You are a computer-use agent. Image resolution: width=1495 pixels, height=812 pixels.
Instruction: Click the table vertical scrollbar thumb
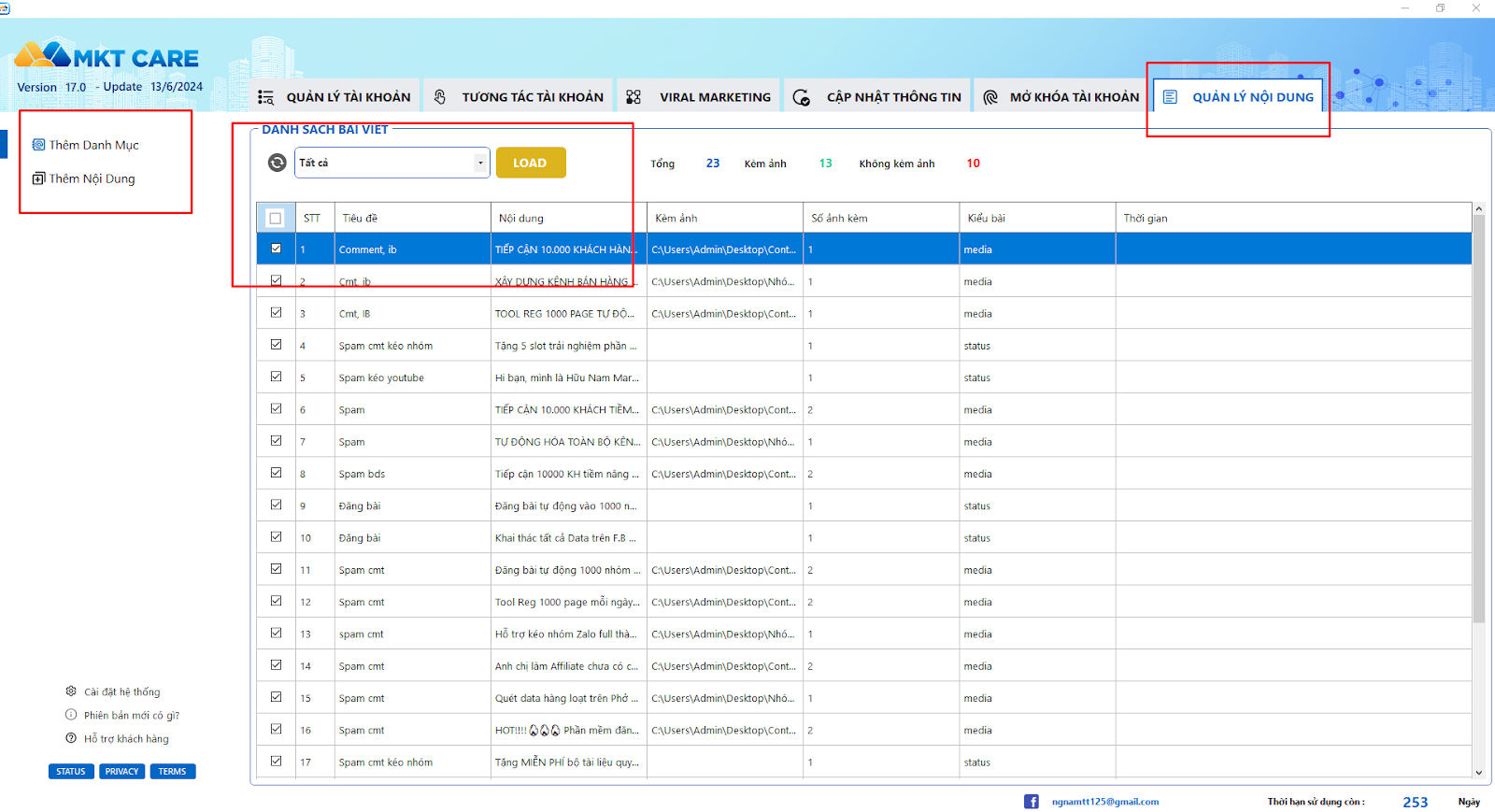tap(1478, 419)
